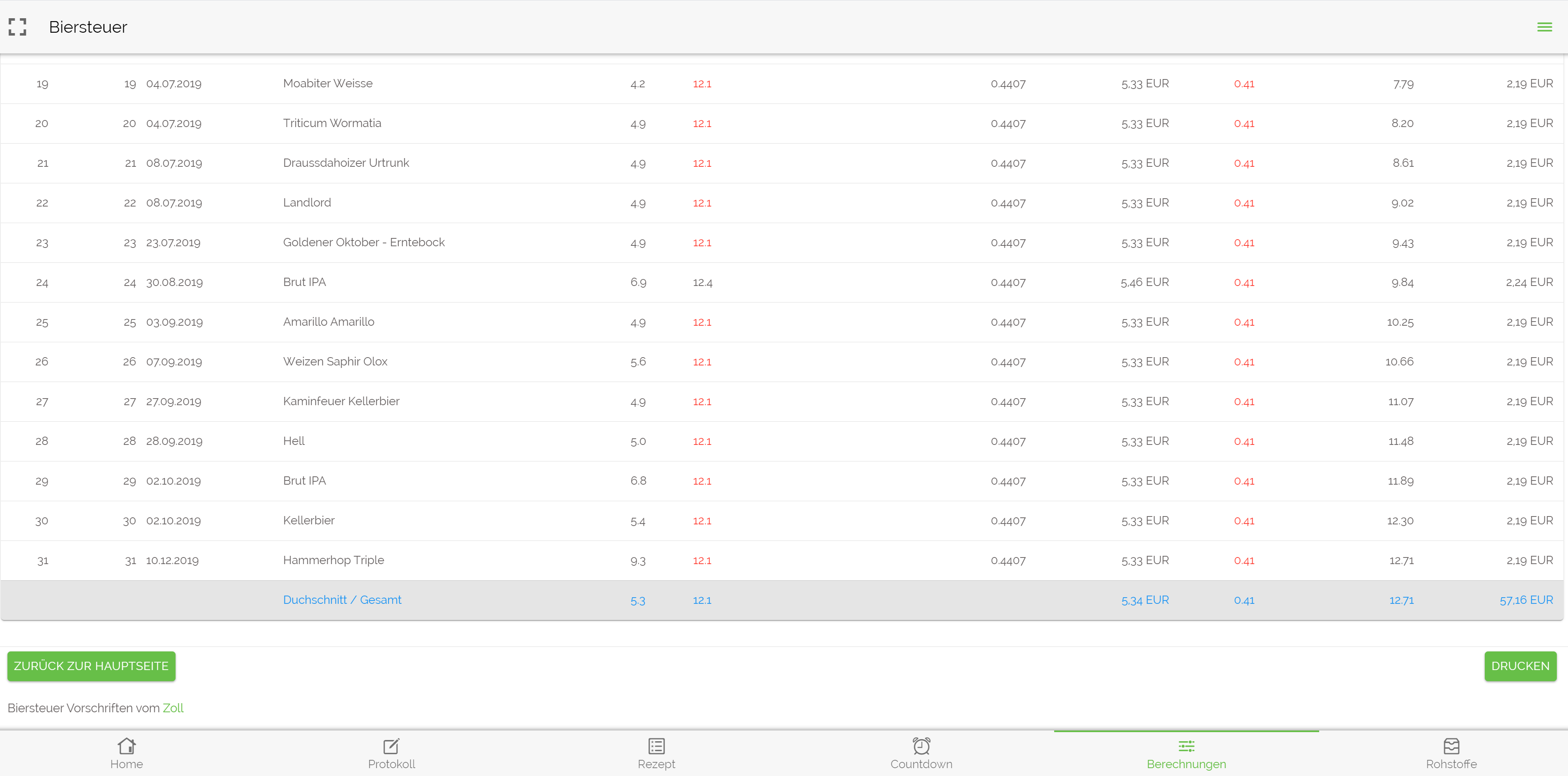Viewport: 1568px width, 776px height.
Task: Click the Biersteuer page title
Action: point(88,27)
